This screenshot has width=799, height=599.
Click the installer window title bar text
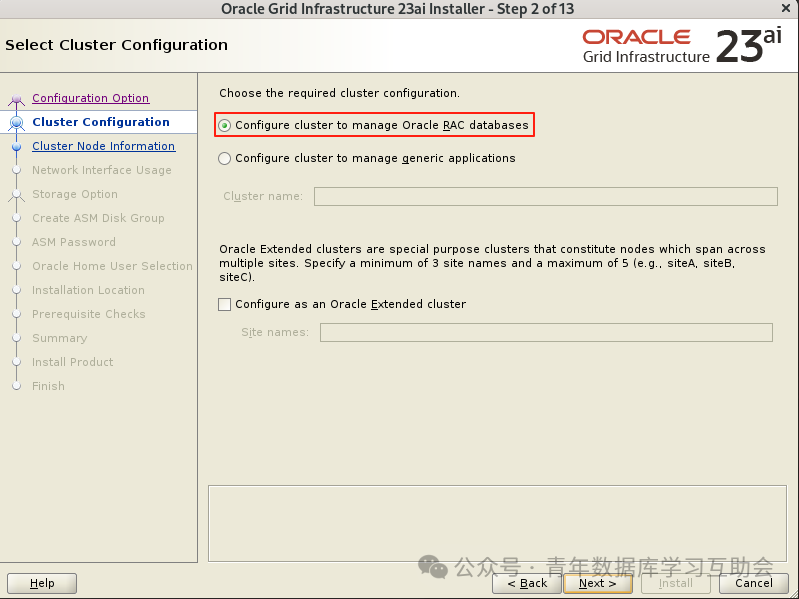click(397, 9)
